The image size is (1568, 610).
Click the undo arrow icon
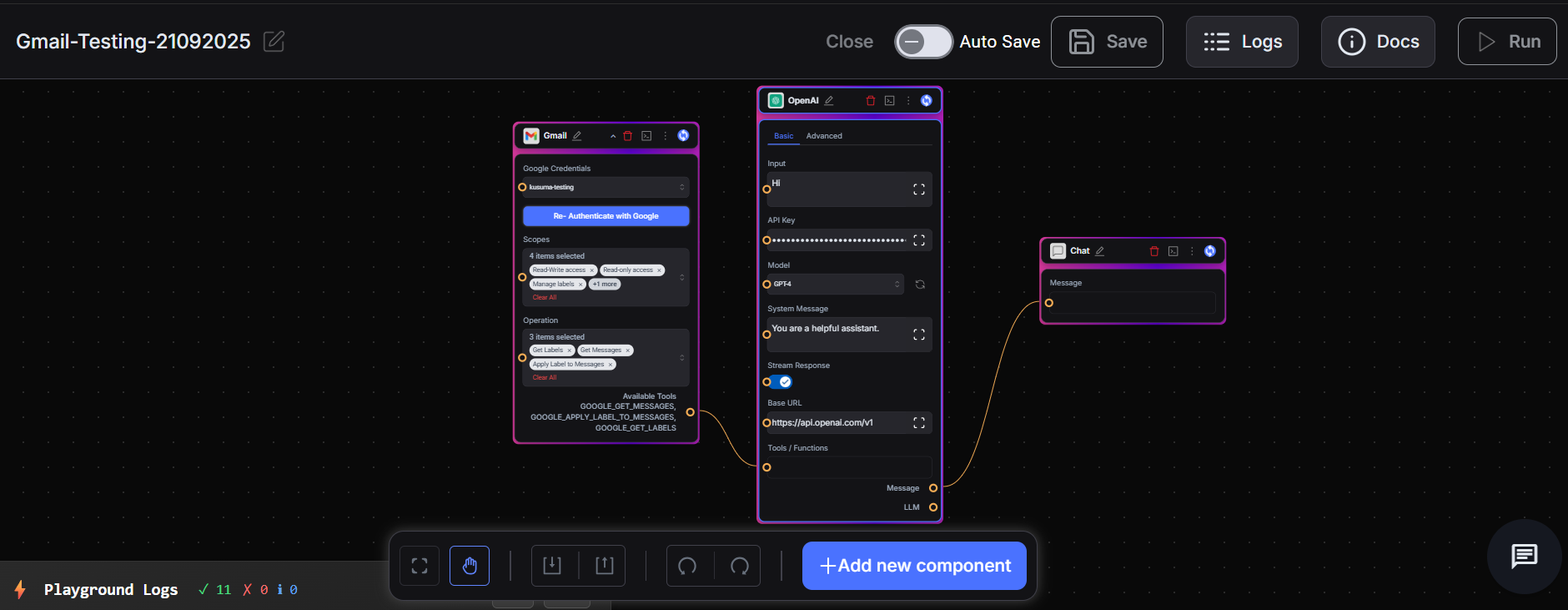click(x=688, y=566)
